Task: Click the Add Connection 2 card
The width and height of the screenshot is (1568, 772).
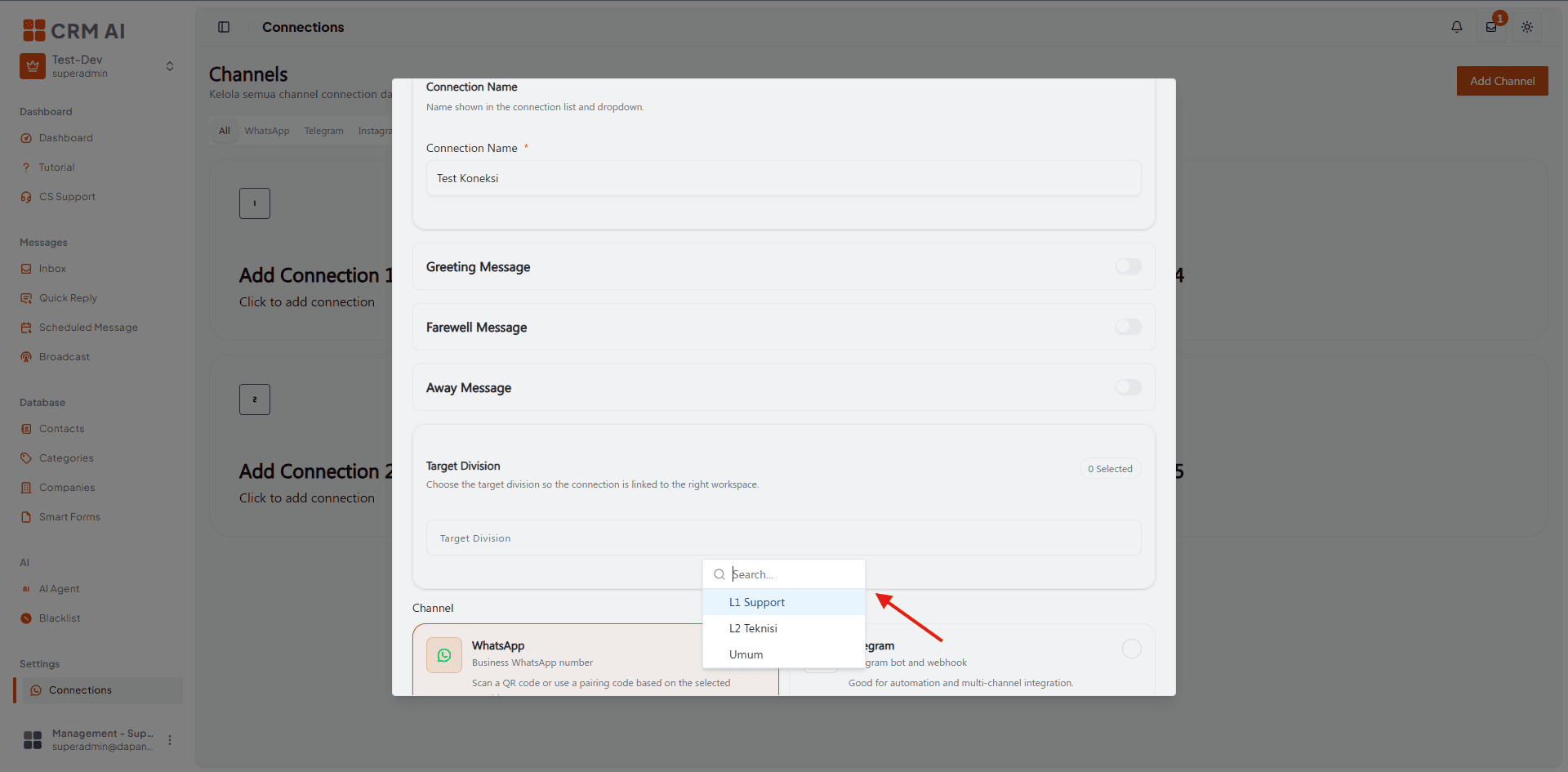Action: click(302, 445)
